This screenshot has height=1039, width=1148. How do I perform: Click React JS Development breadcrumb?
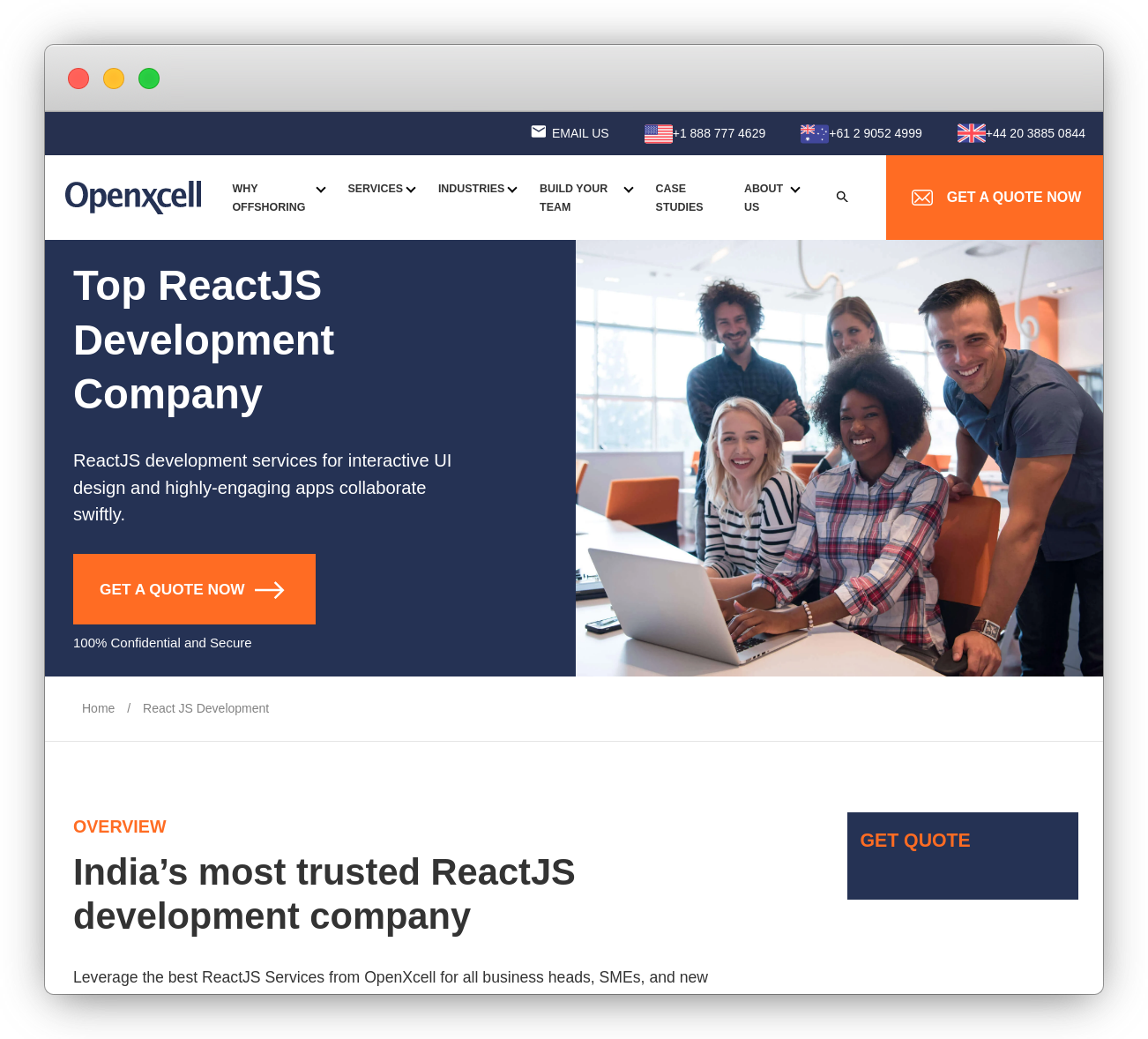pyautogui.click(x=205, y=708)
